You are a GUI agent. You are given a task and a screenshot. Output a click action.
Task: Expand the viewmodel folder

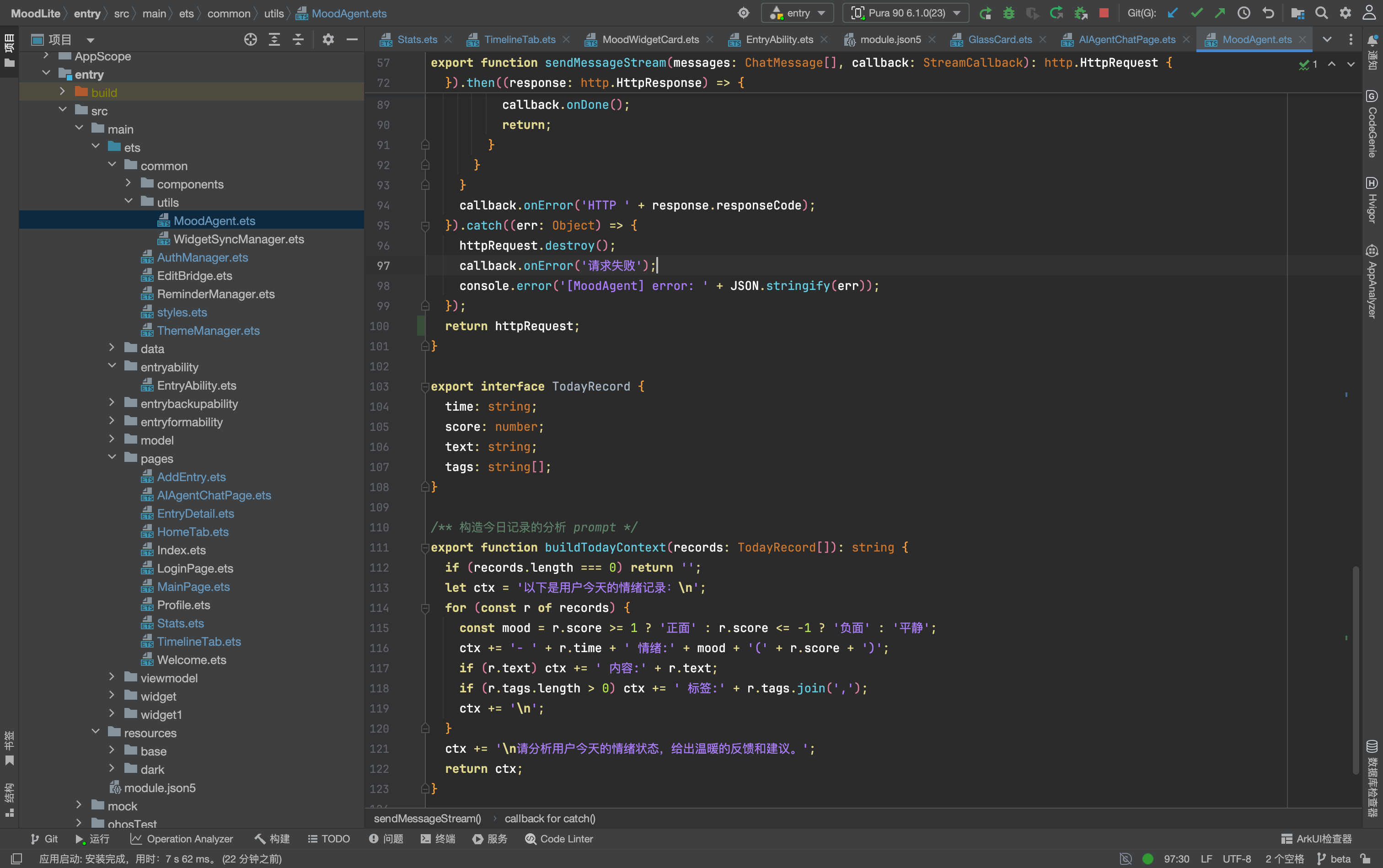click(112, 677)
